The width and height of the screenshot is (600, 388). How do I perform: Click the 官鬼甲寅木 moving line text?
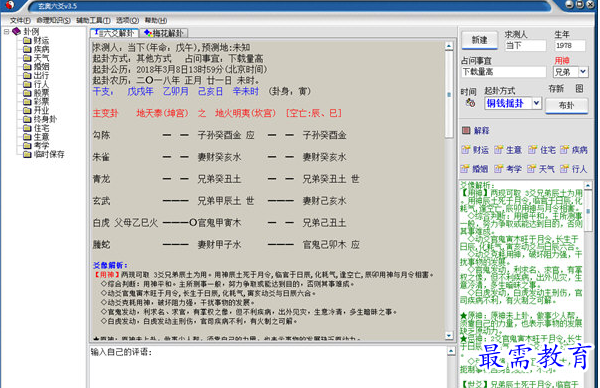(219, 223)
